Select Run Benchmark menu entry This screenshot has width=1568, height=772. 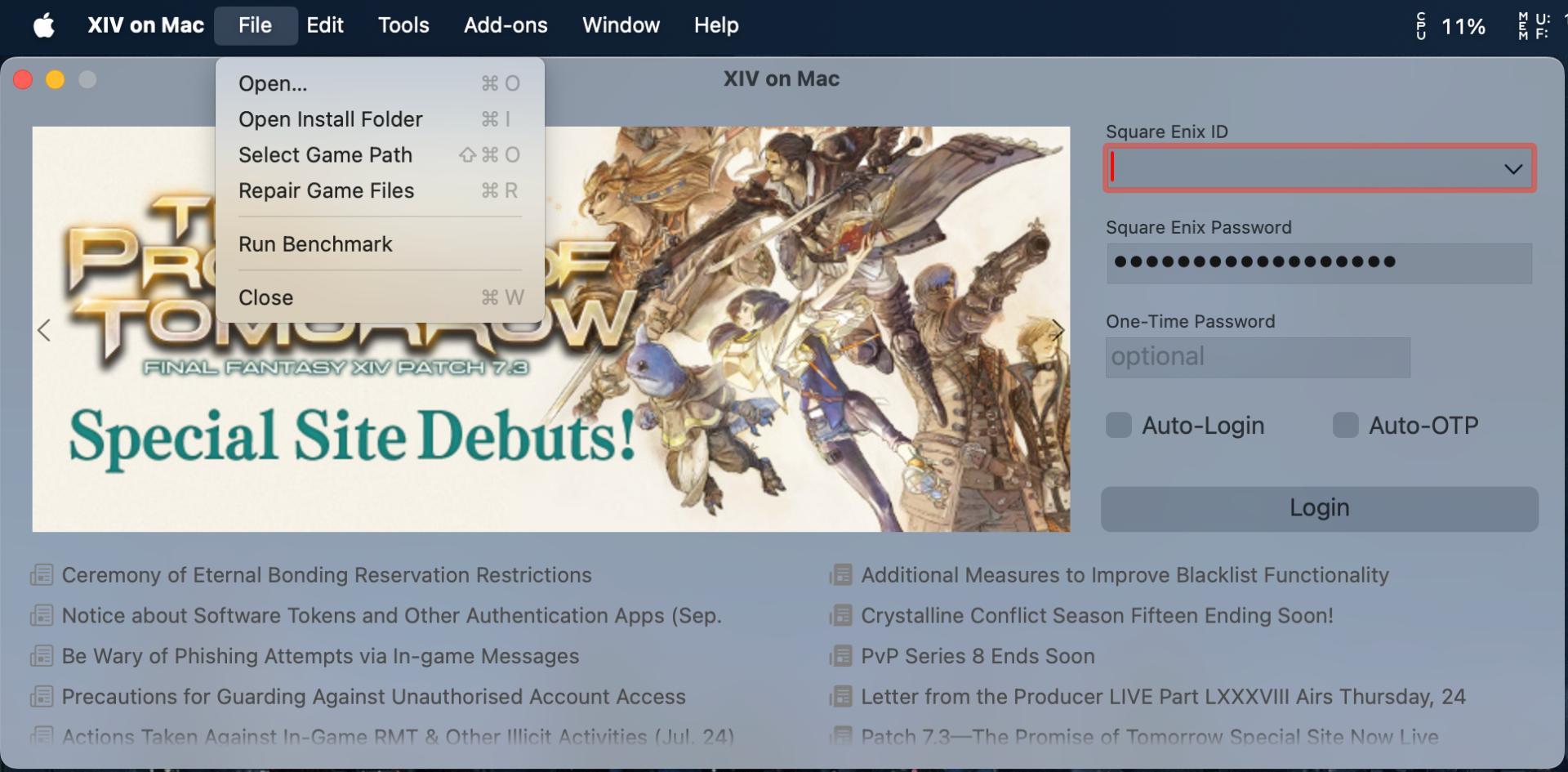click(315, 244)
